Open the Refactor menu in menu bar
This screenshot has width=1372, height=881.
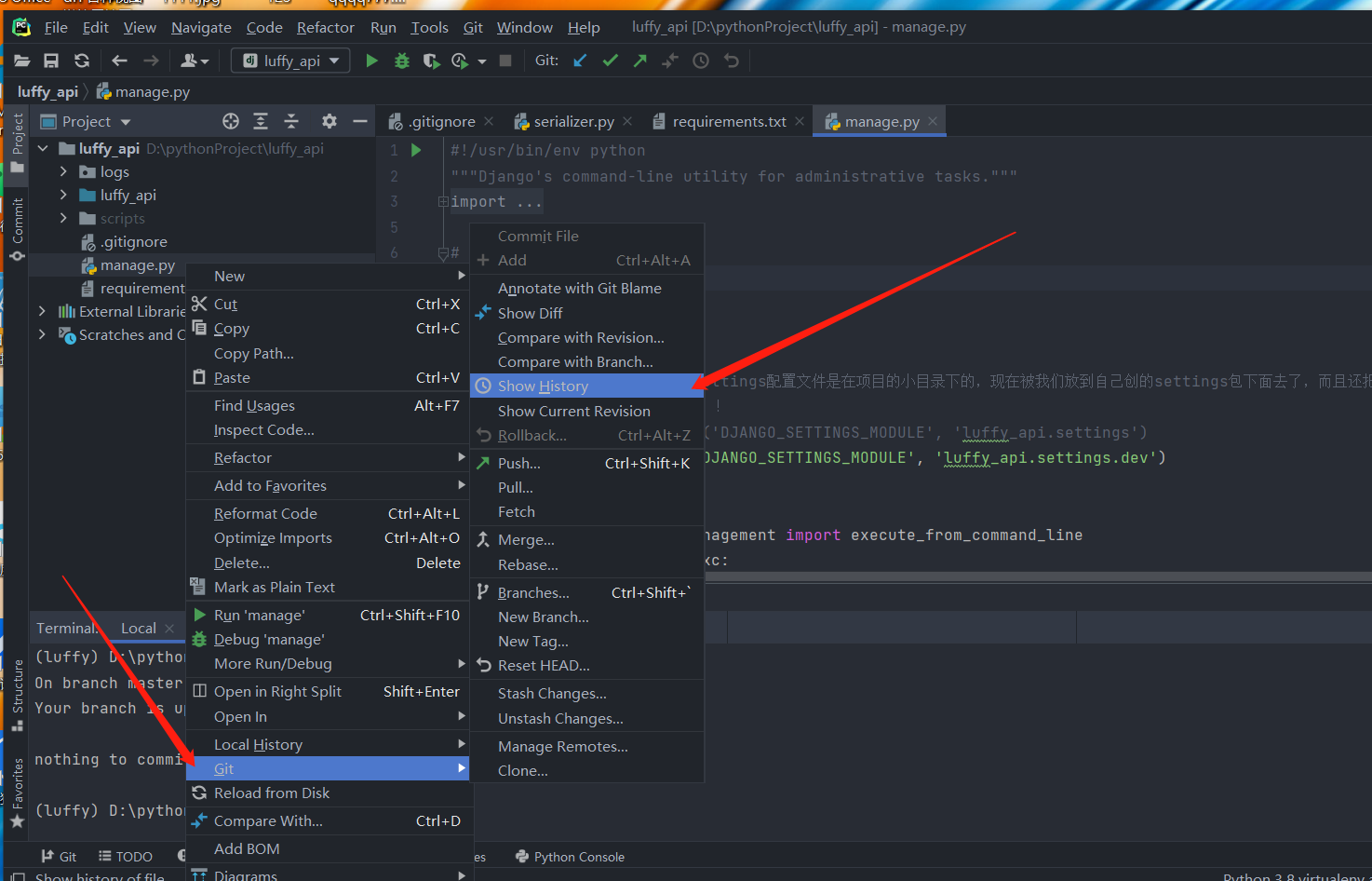tap(326, 28)
